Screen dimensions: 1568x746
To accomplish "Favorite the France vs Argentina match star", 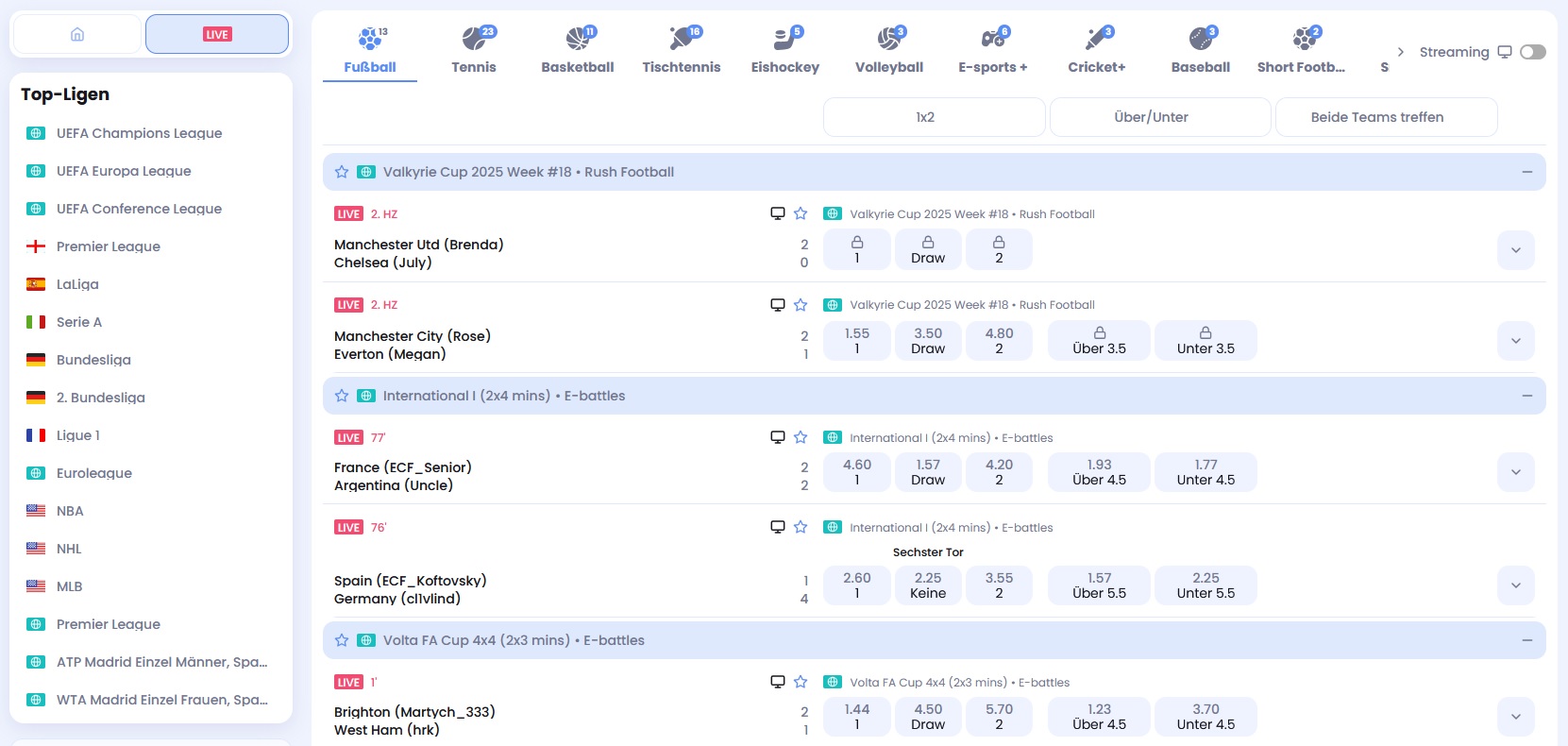I will tap(801, 437).
